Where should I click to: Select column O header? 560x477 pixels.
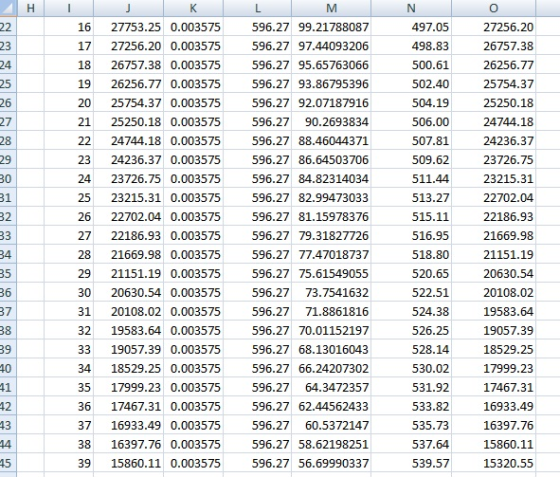(493, 8)
